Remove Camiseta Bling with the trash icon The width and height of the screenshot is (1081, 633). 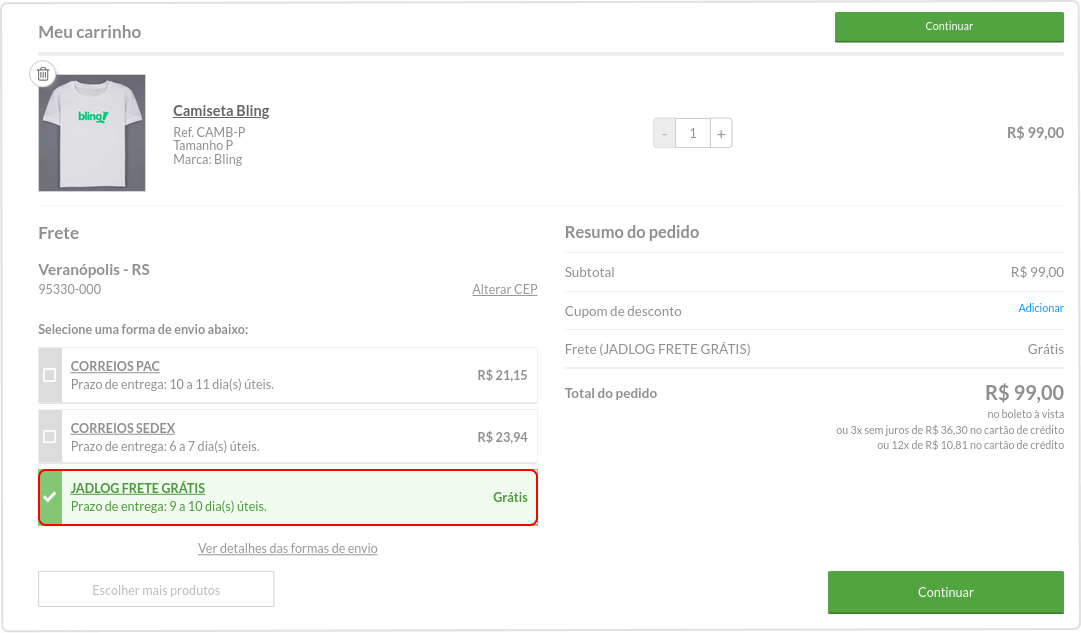pos(43,74)
